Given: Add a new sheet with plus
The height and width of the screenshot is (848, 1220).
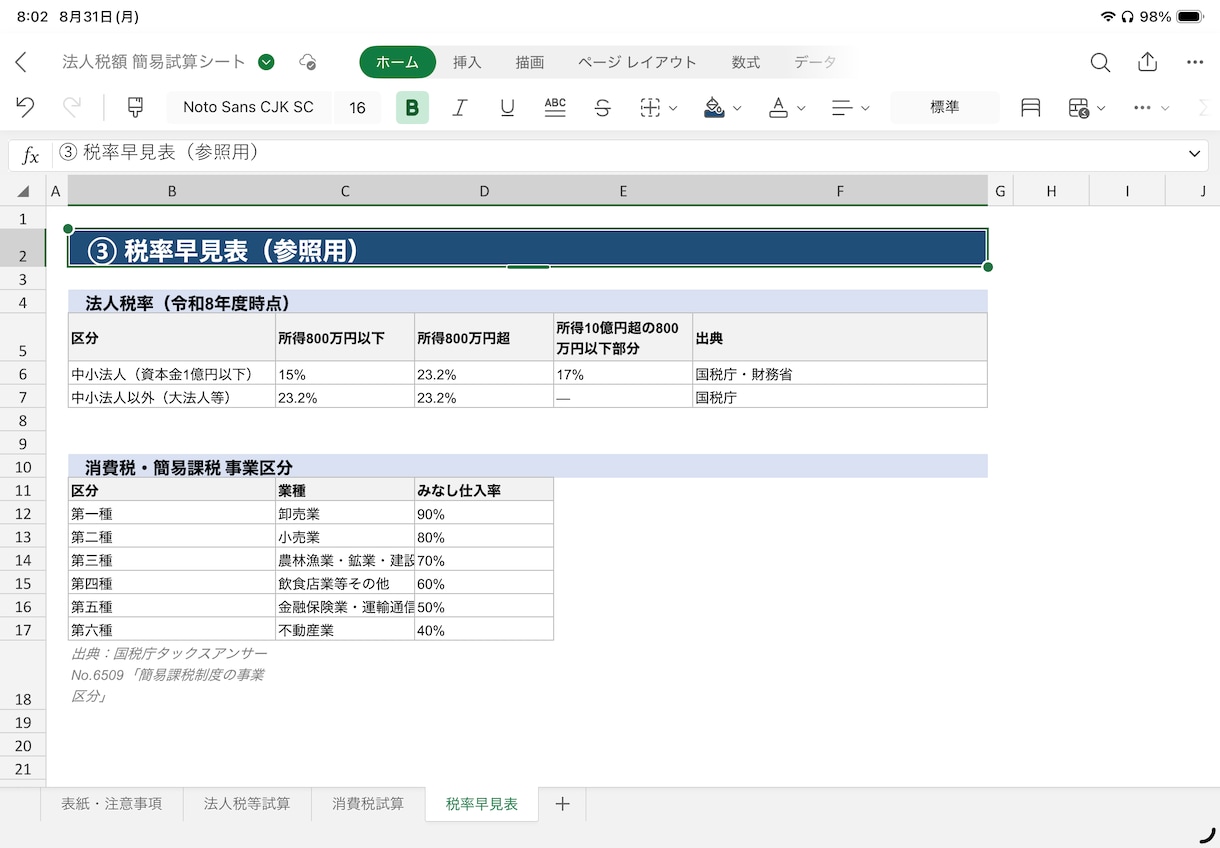Looking at the screenshot, I should [x=563, y=804].
